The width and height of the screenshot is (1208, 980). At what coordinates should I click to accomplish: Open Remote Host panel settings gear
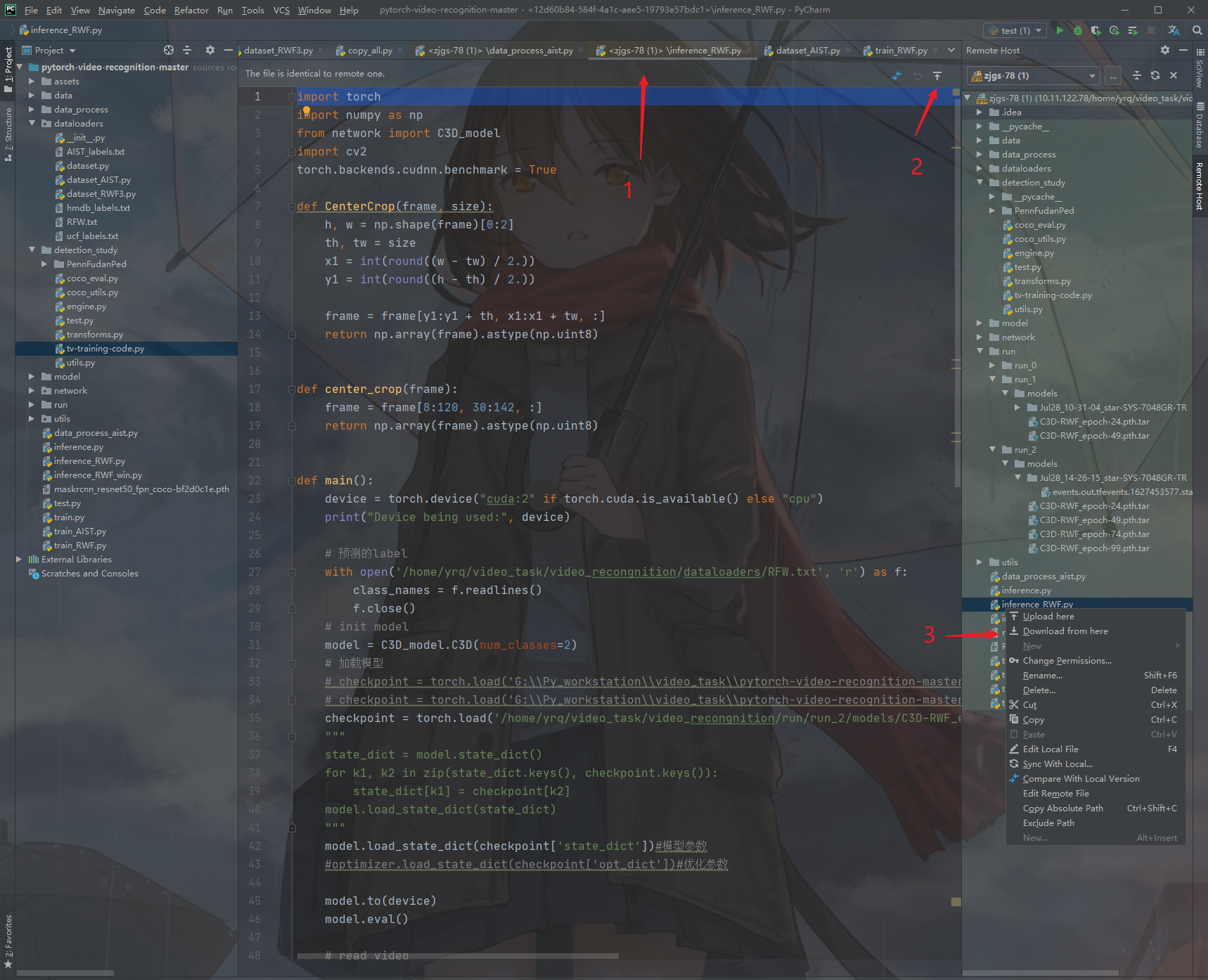tap(1165, 50)
